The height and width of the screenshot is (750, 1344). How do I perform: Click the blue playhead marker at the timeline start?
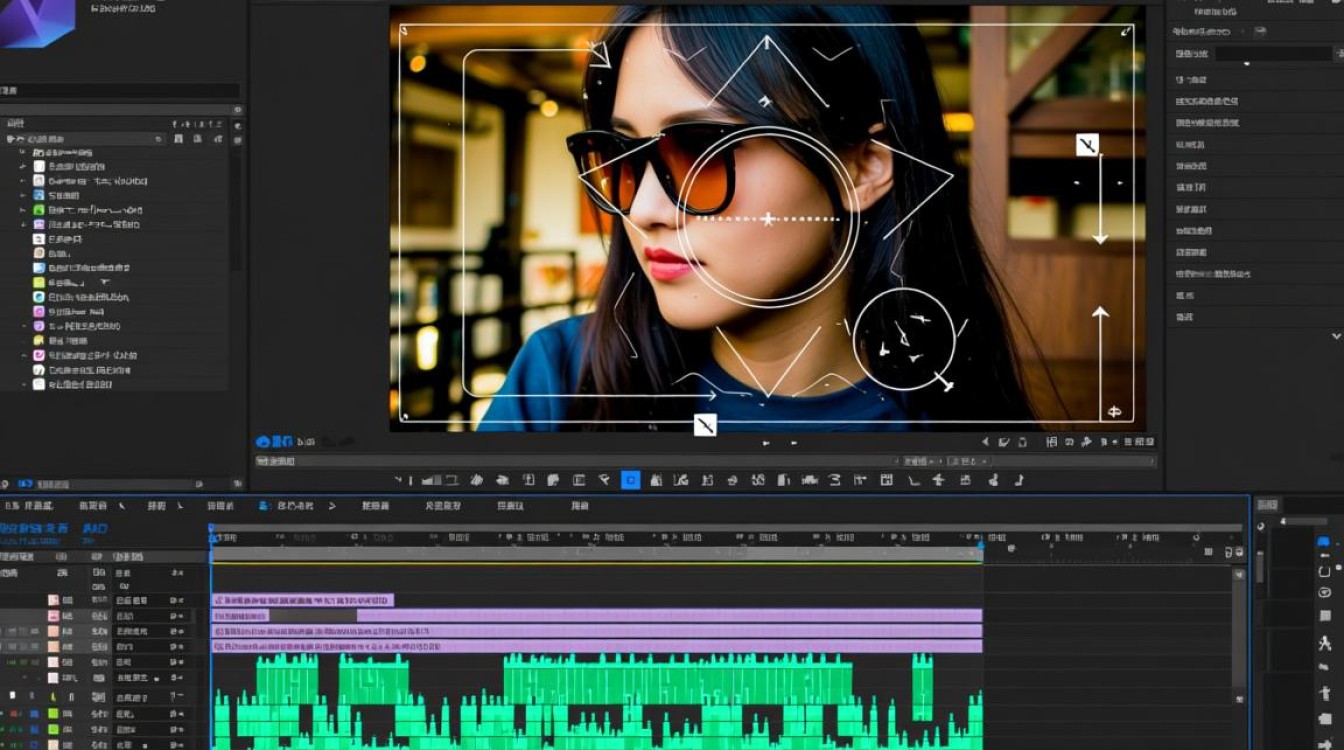211,528
